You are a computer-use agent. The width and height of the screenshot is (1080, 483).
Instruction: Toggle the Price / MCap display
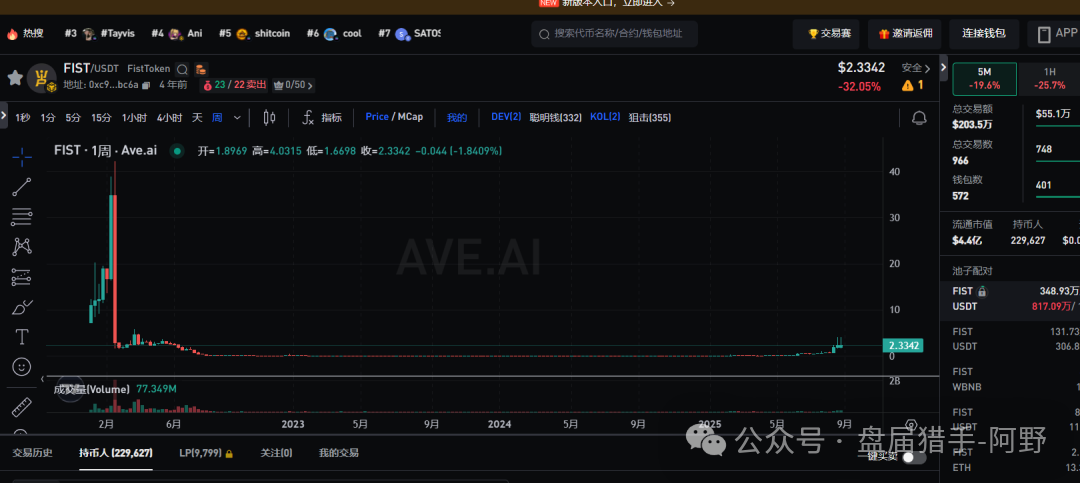pyautogui.click(x=394, y=117)
